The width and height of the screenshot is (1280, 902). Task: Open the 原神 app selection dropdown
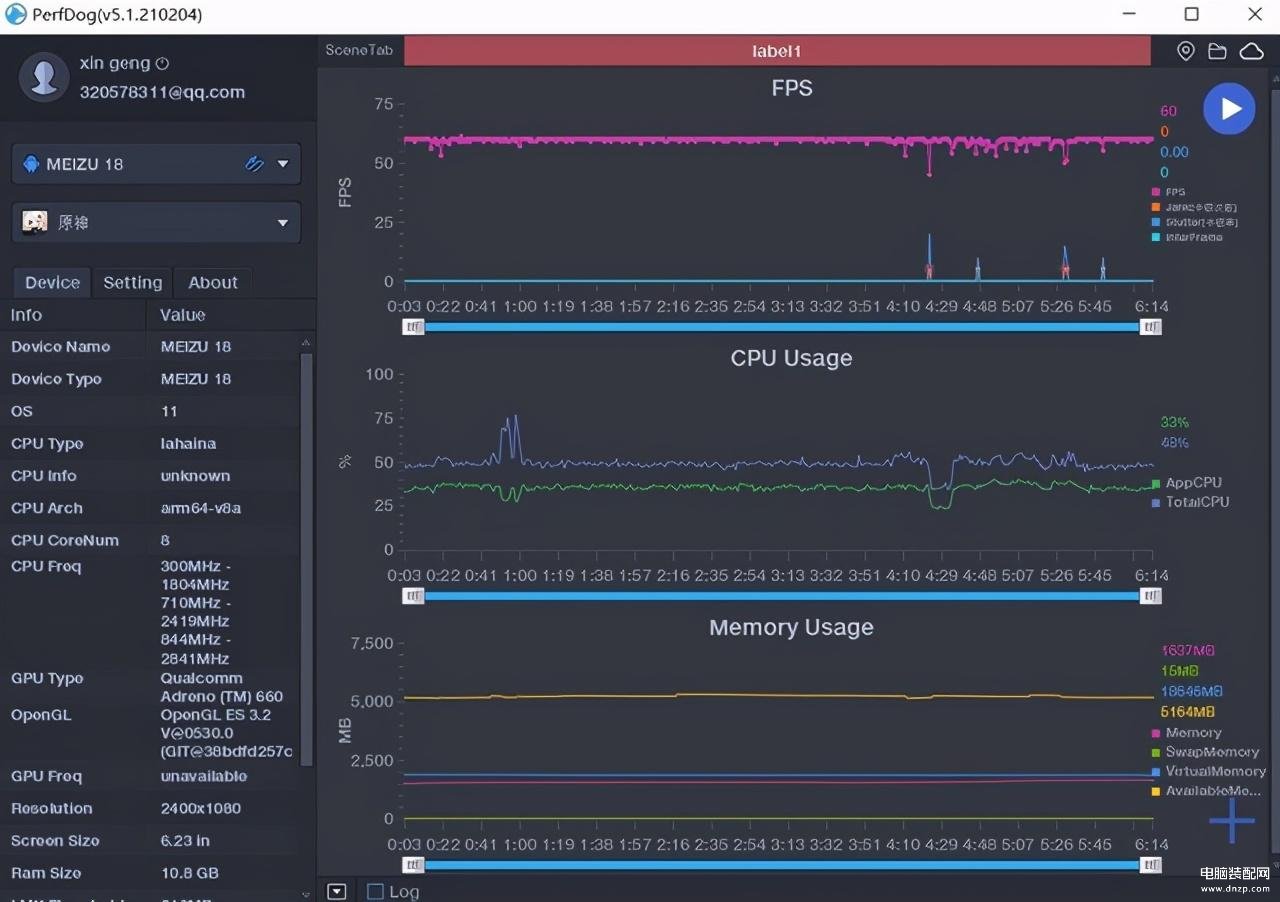282,223
